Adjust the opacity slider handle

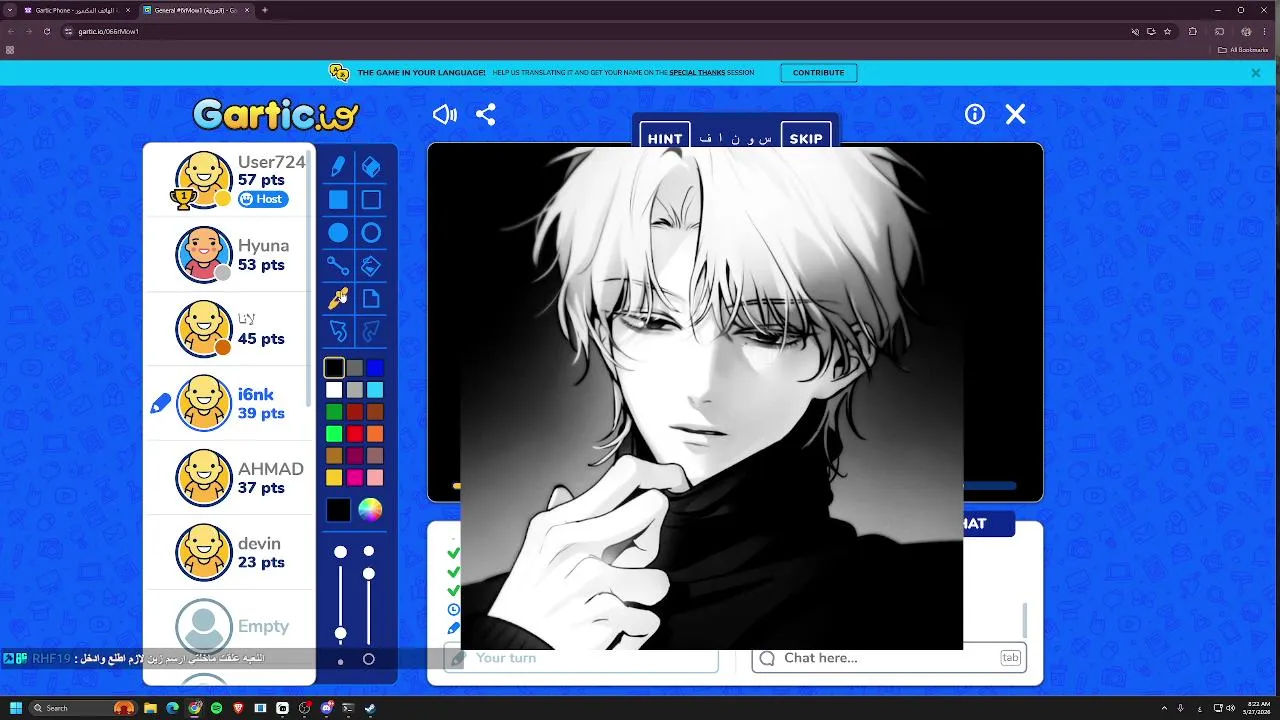(x=369, y=573)
